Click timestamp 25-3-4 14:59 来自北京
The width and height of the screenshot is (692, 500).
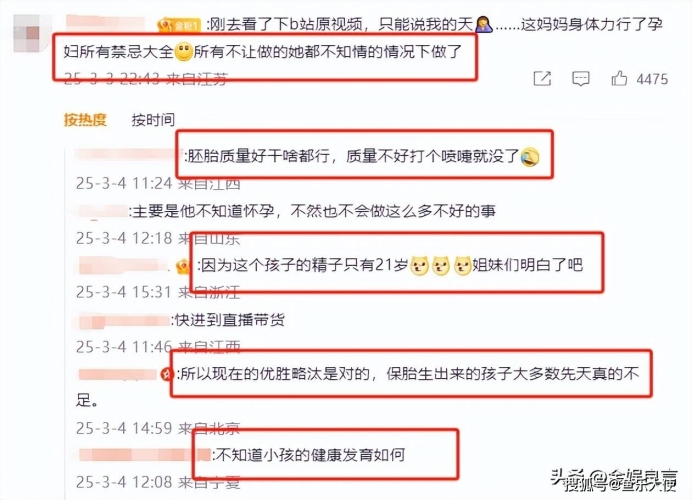158,428
